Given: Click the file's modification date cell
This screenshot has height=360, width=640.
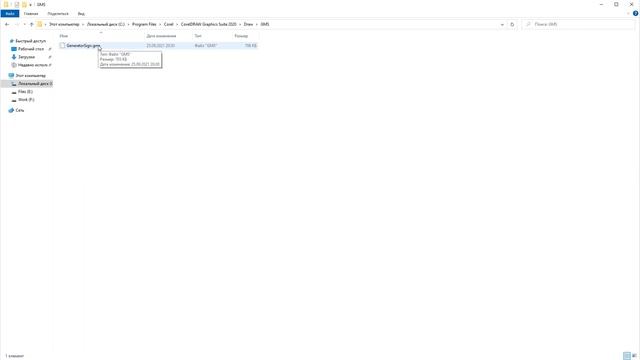Looking at the screenshot, I should pos(161,46).
